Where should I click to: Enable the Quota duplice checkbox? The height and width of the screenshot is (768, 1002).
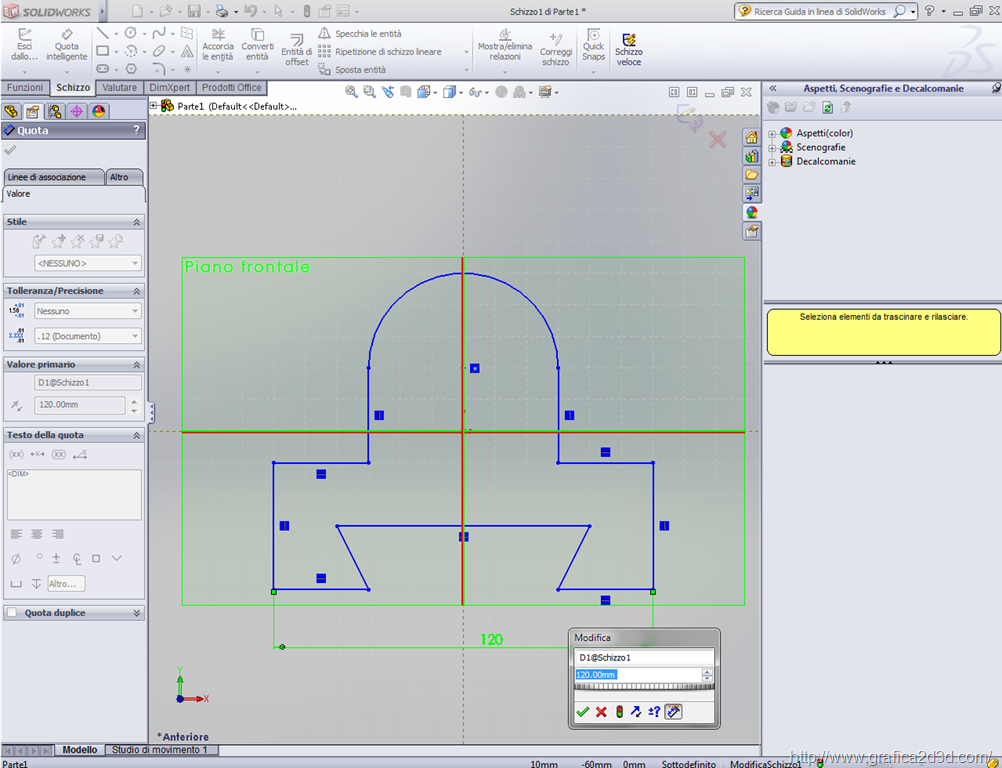[x=12, y=613]
